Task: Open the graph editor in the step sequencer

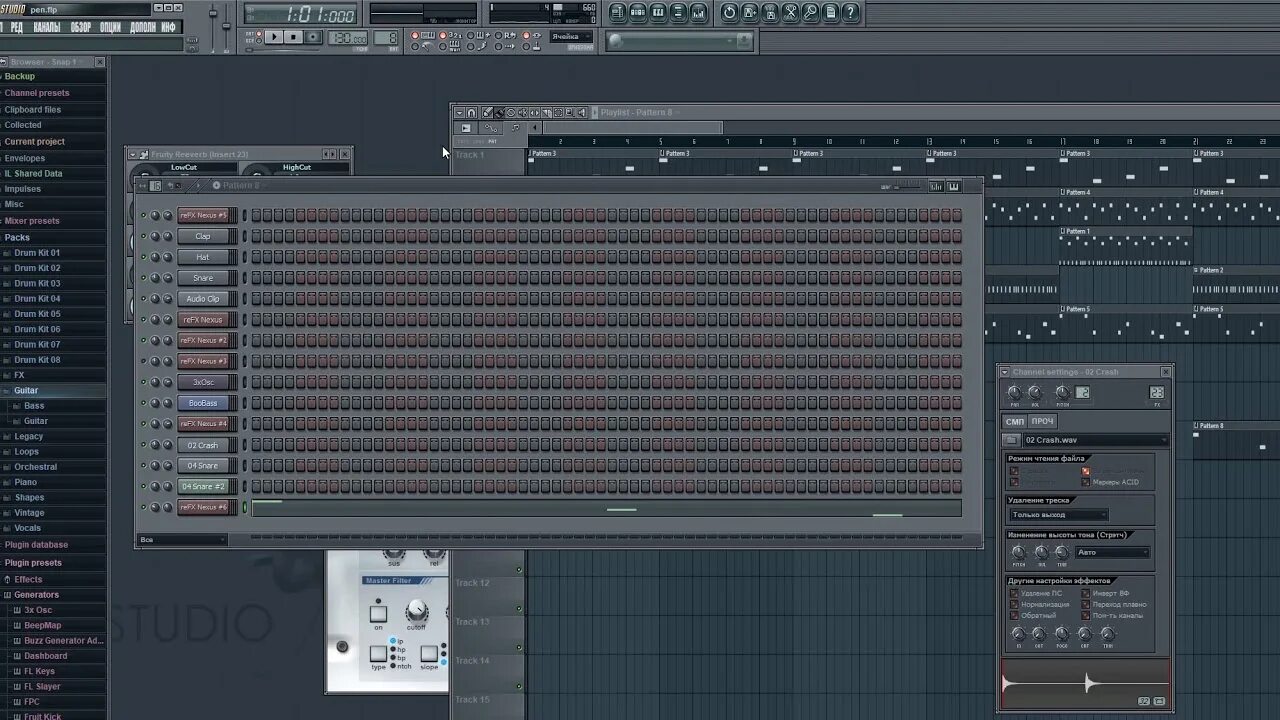Action: point(936,187)
